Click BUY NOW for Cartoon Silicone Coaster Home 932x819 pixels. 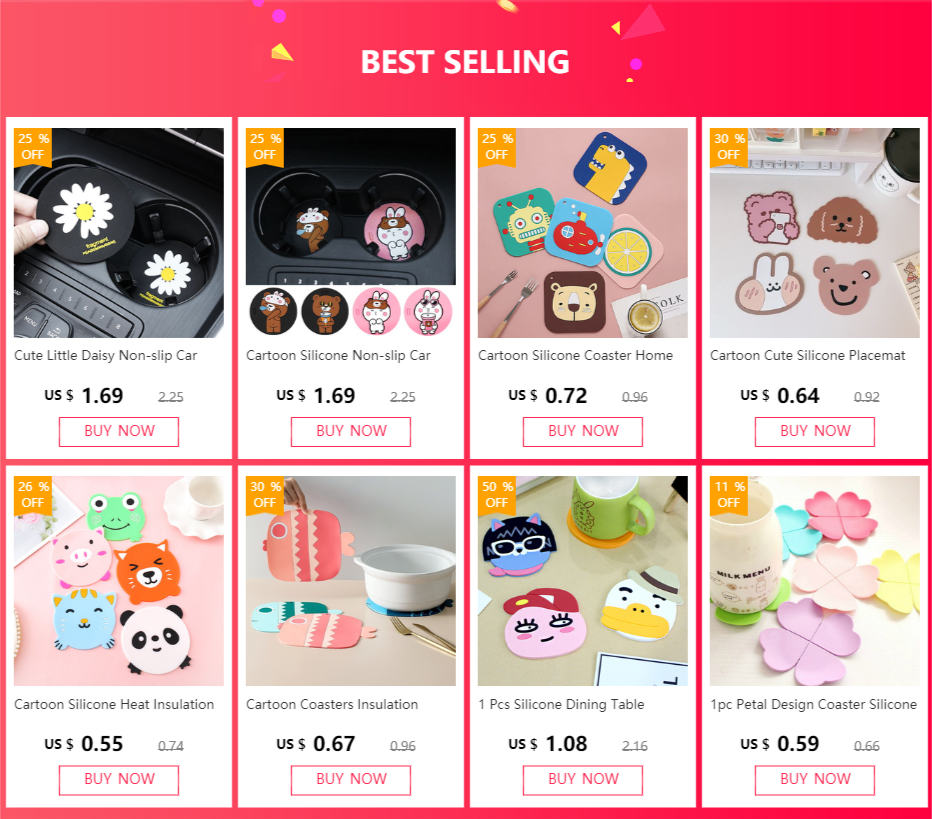[x=582, y=431]
